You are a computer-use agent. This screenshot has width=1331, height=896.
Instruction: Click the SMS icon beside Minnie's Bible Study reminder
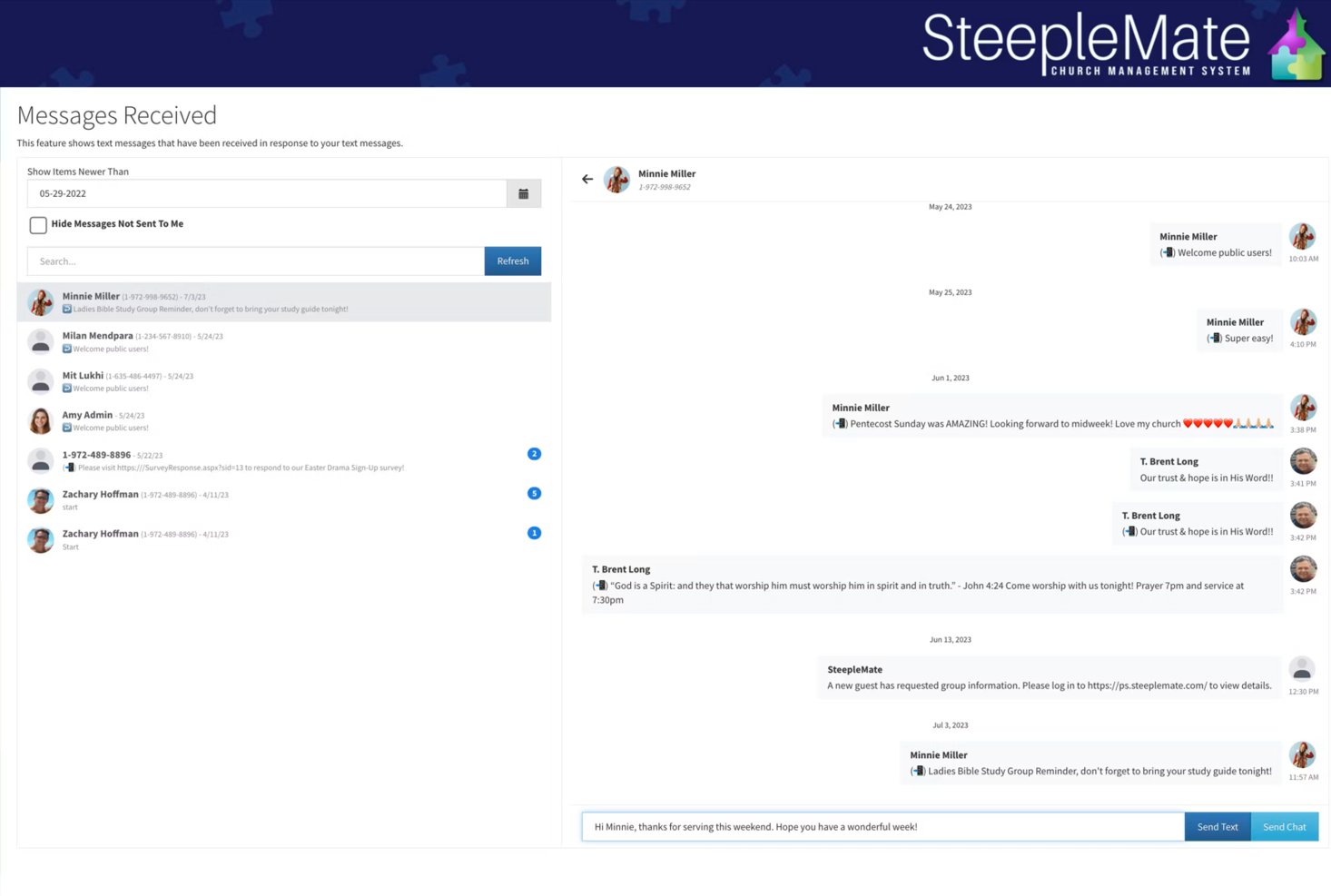point(67,309)
